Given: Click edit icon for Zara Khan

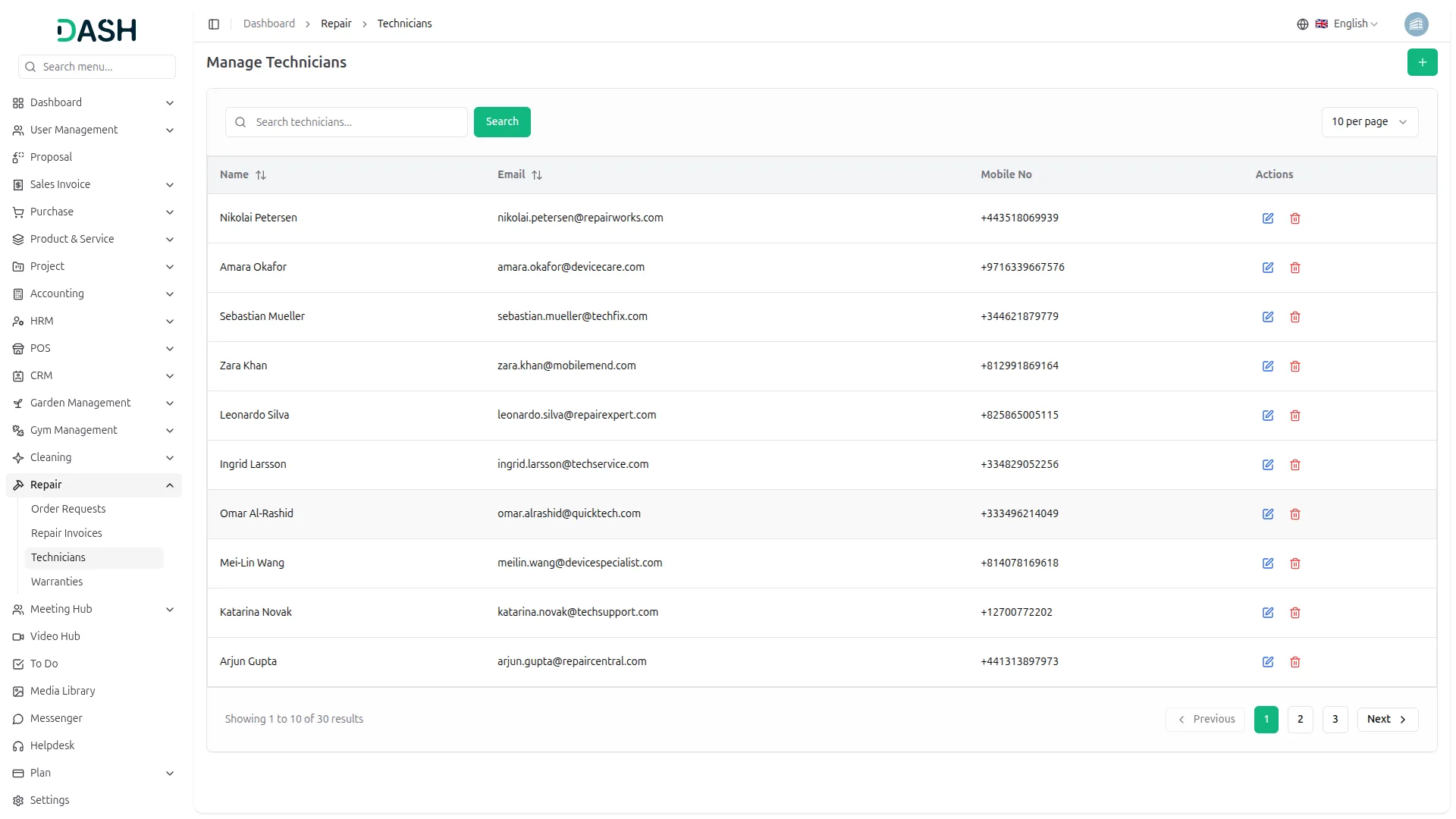Looking at the screenshot, I should tap(1267, 366).
